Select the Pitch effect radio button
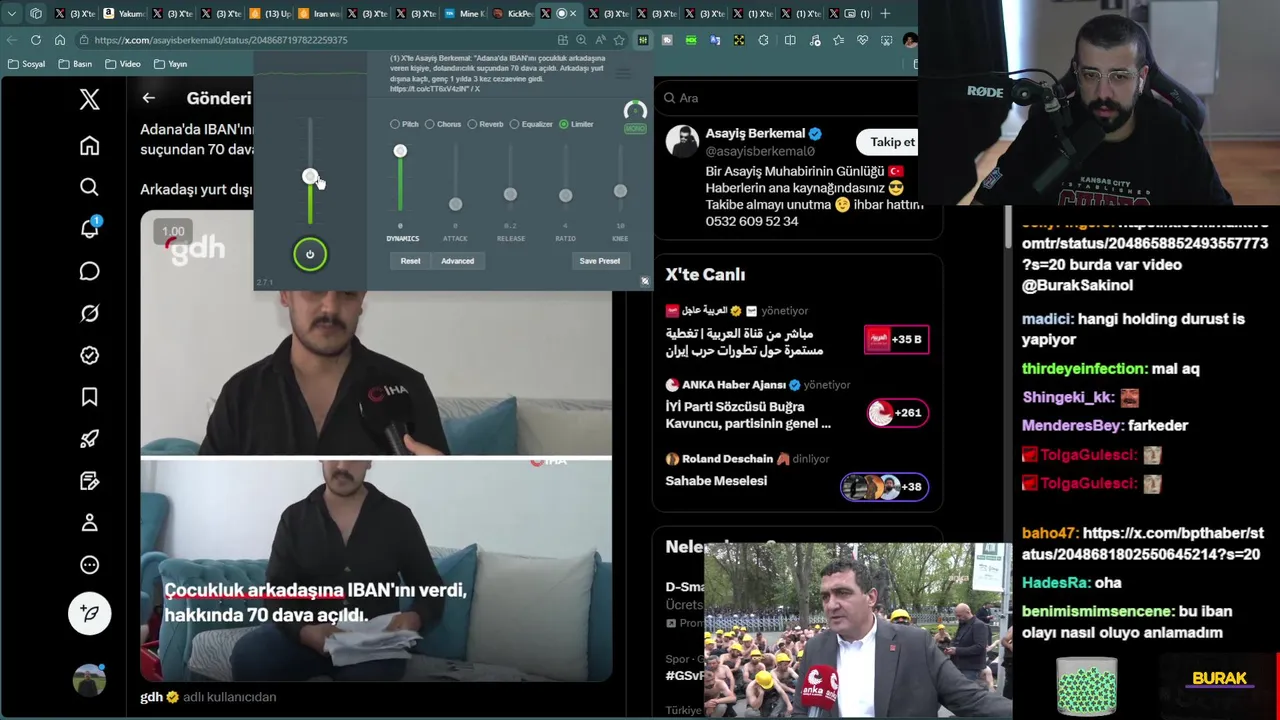Image resolution: width=1280 pixels, height=720 pixels. click(x=395, y=124)
